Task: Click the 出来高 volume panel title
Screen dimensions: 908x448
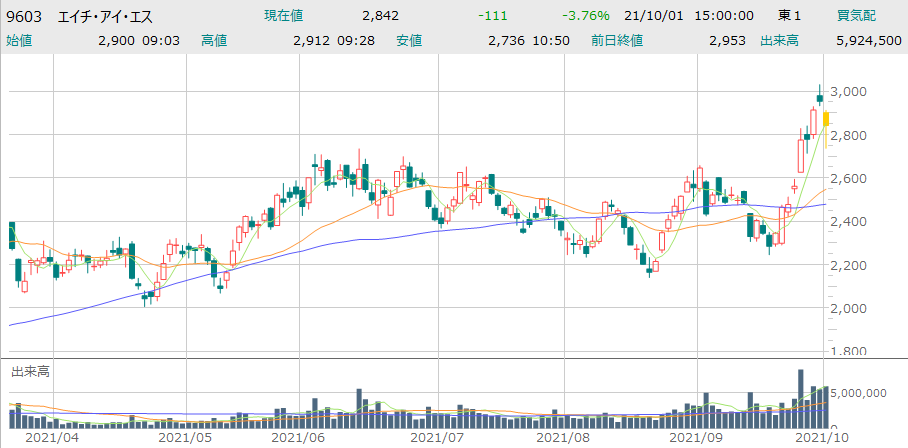Action: coord(29,371)
